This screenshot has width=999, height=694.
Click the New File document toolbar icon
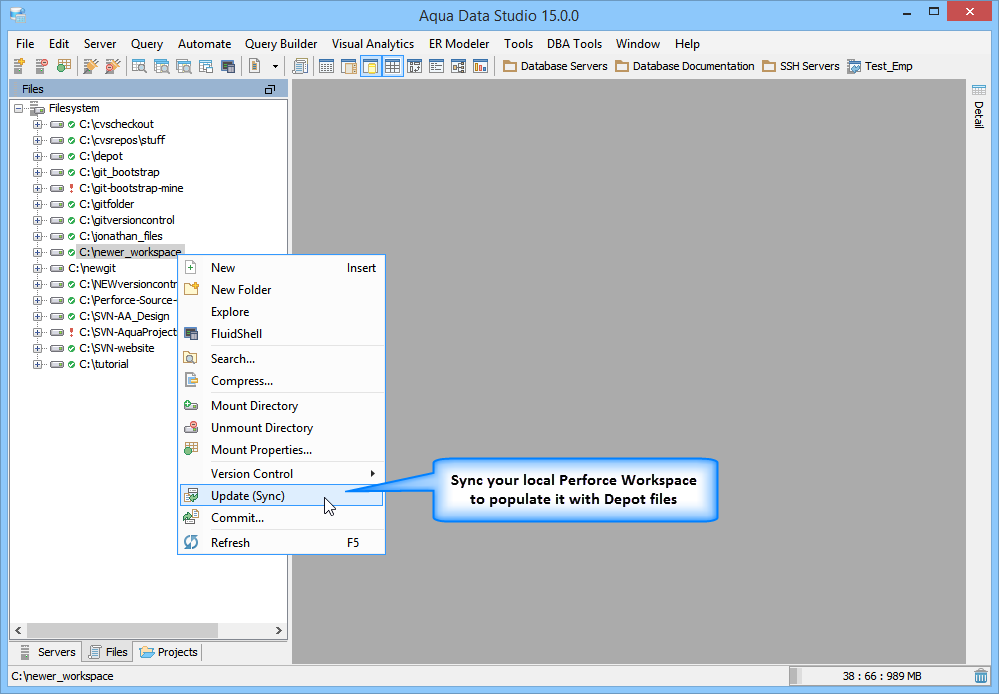click(254, 66)
